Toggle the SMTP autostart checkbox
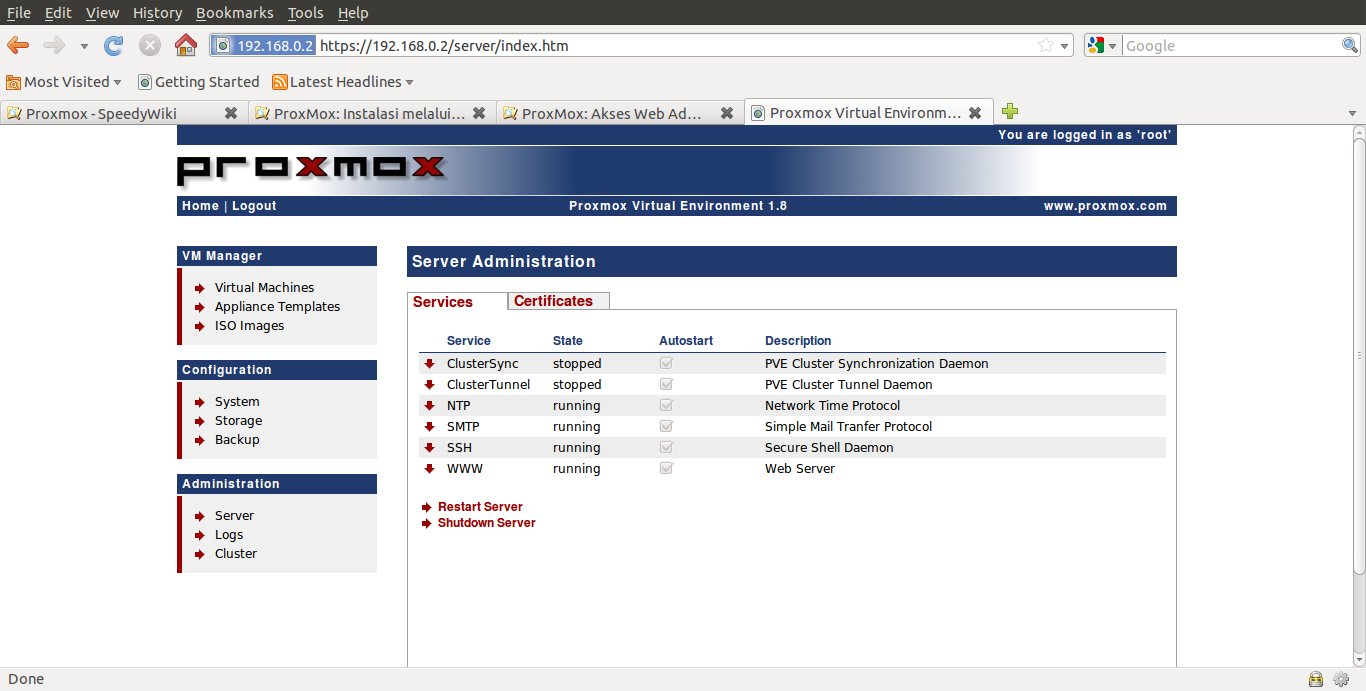 click(666, 427)
